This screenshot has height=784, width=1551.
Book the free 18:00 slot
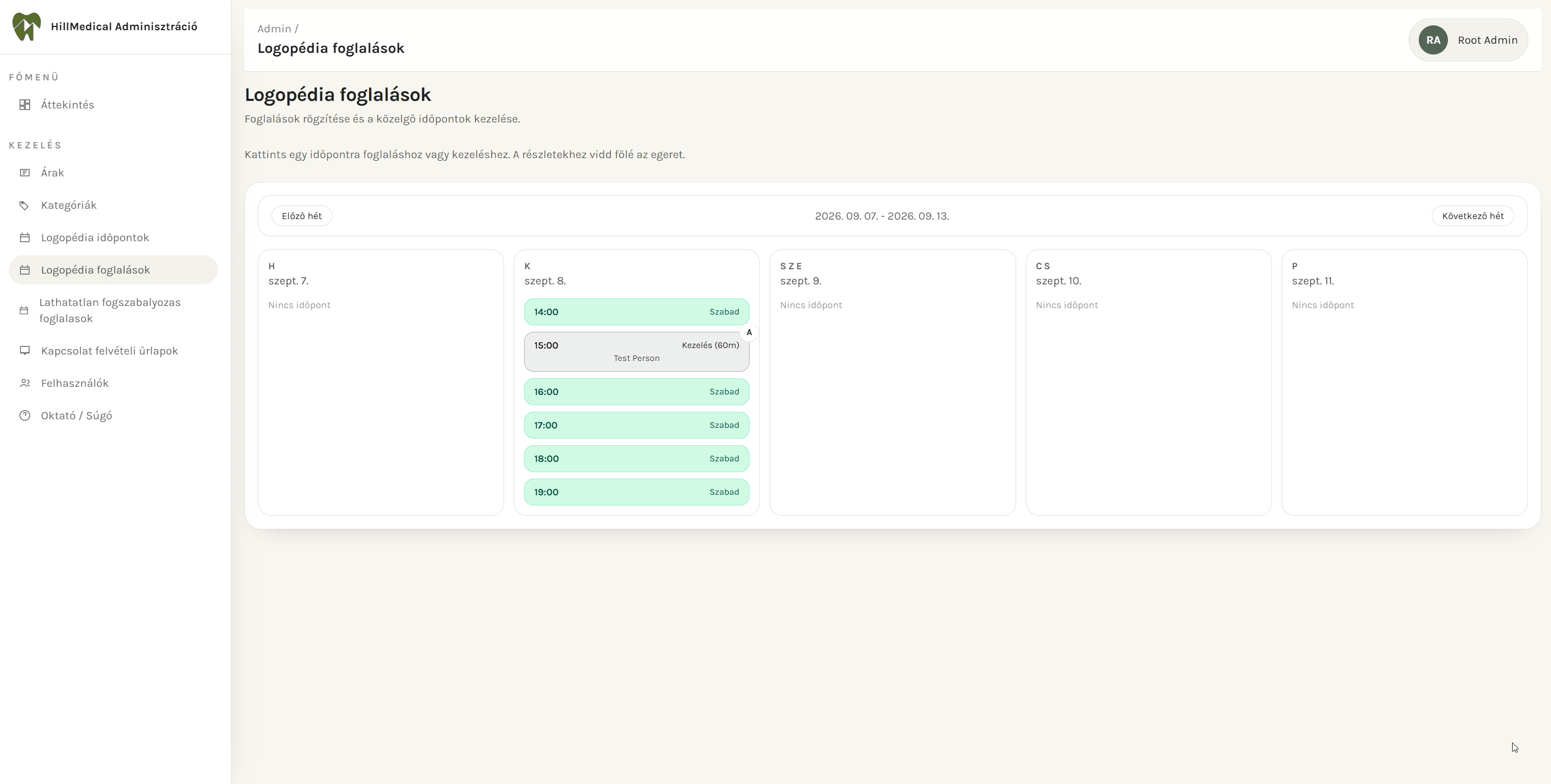[636, 459]
